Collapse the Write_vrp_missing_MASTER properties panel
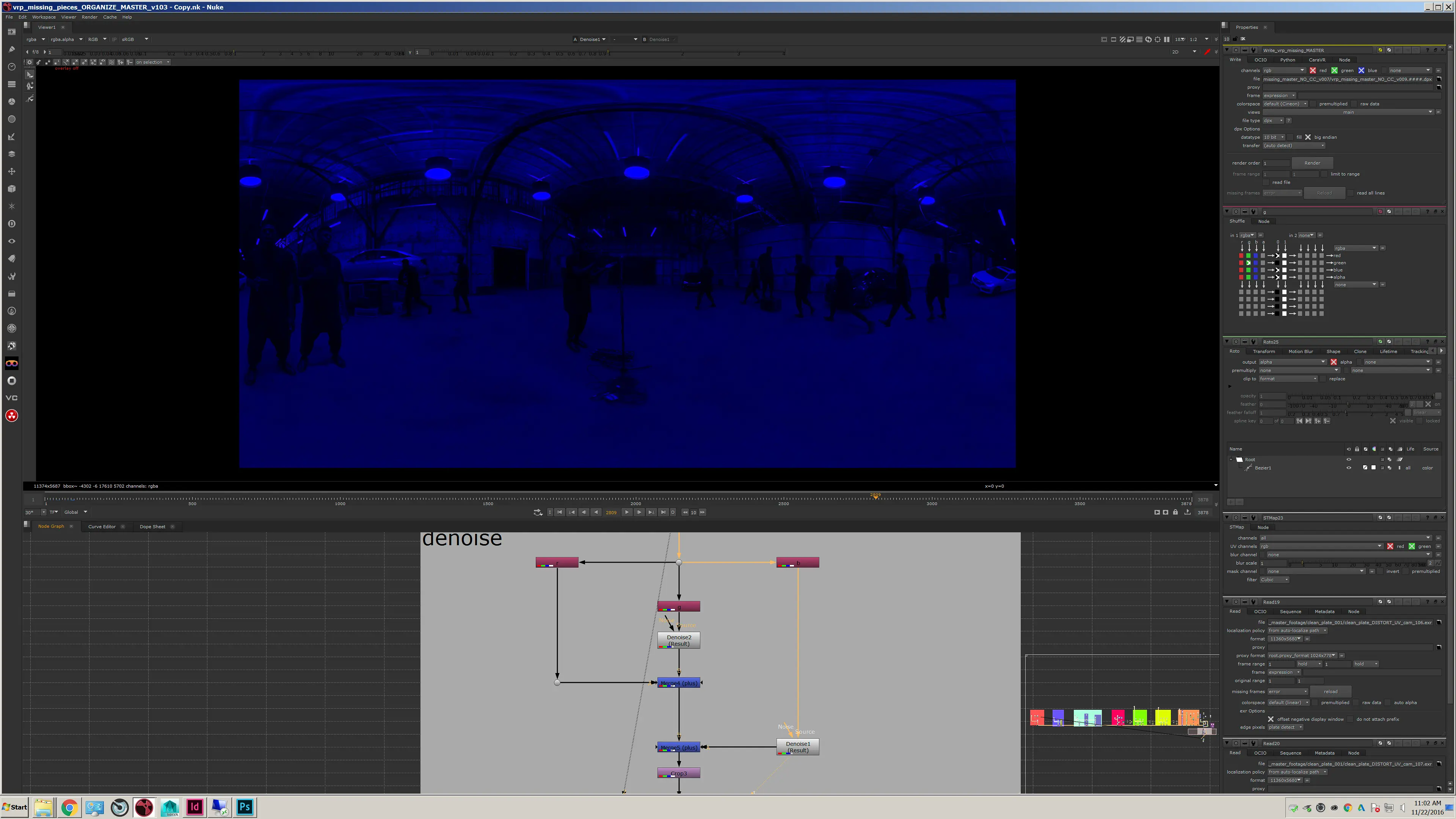 (x=1227, y=50)
